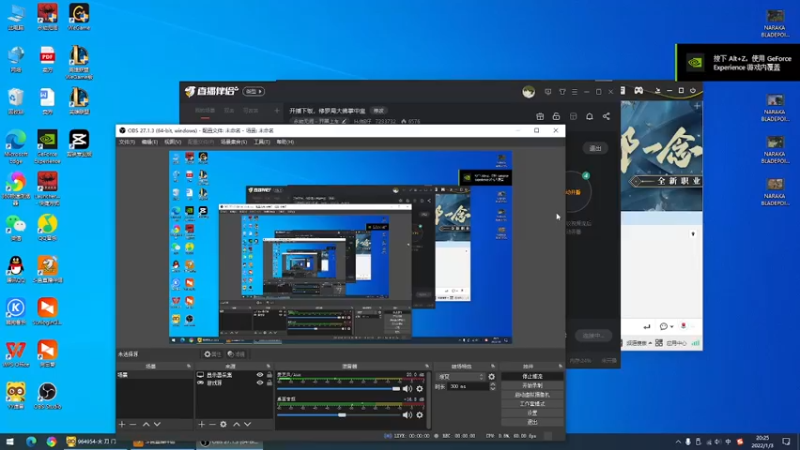Open GeForce Experience desktop shortcut
This screenshot has width=800, height=450.
[47, 146]
